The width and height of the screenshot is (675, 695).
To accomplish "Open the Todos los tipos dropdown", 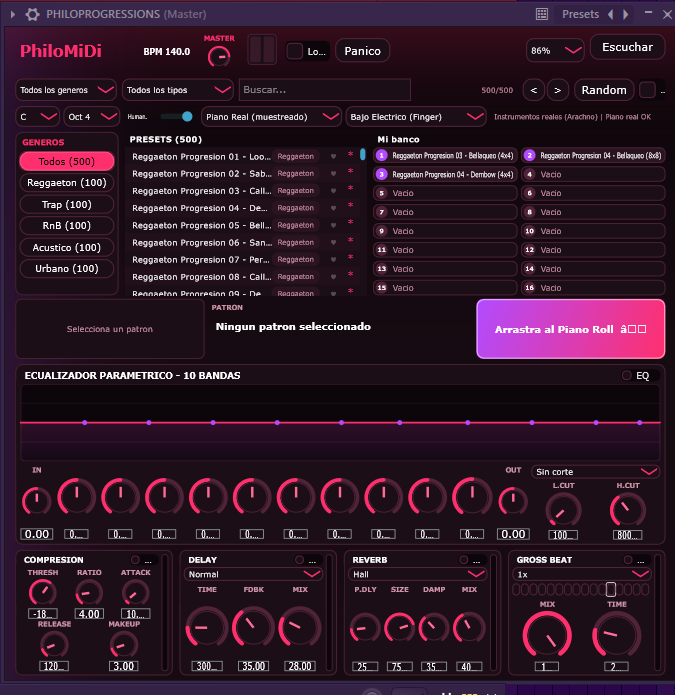I will [x=178, y=90].
